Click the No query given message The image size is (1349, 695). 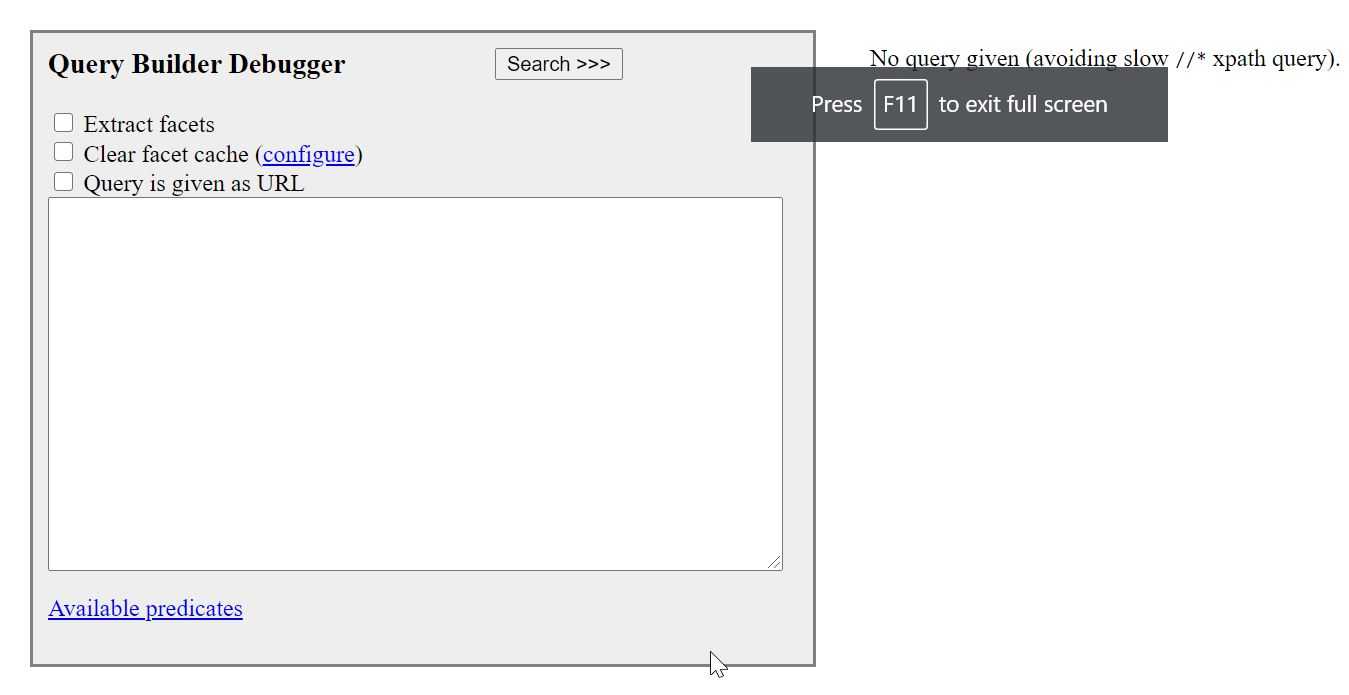pos(1104,58)
